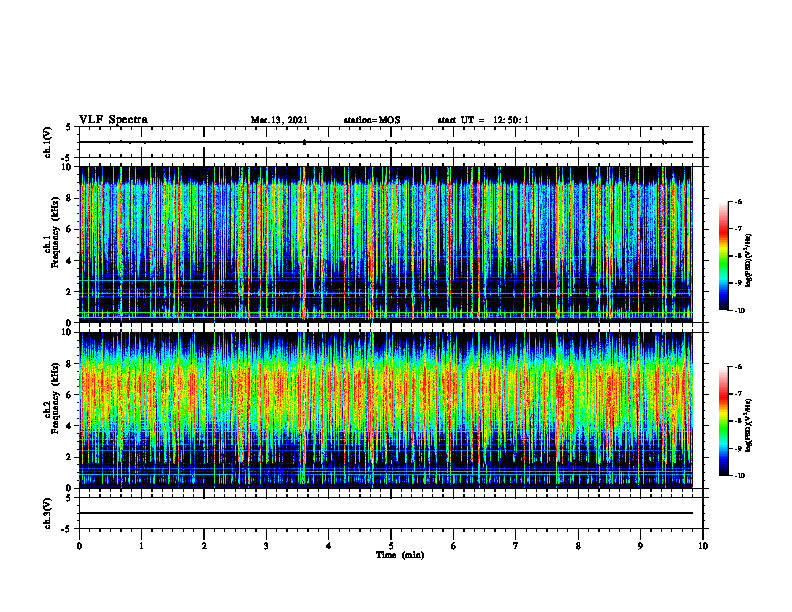Click the ch.2 color bar label "-6"

[x=738, y=367]
